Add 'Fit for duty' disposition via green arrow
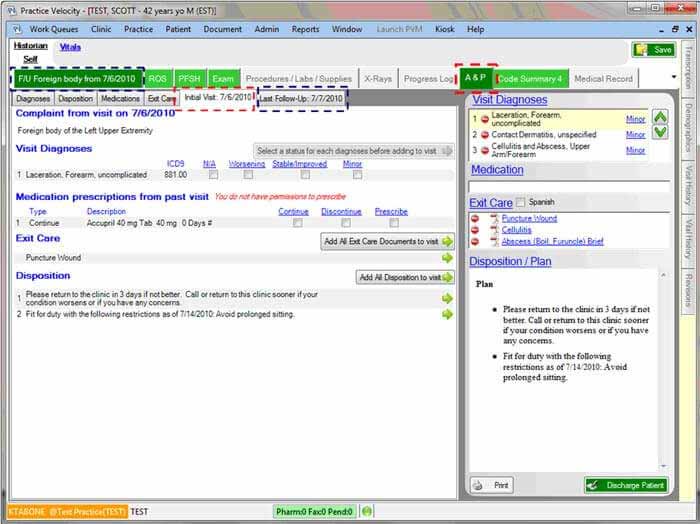 (448, 314)
